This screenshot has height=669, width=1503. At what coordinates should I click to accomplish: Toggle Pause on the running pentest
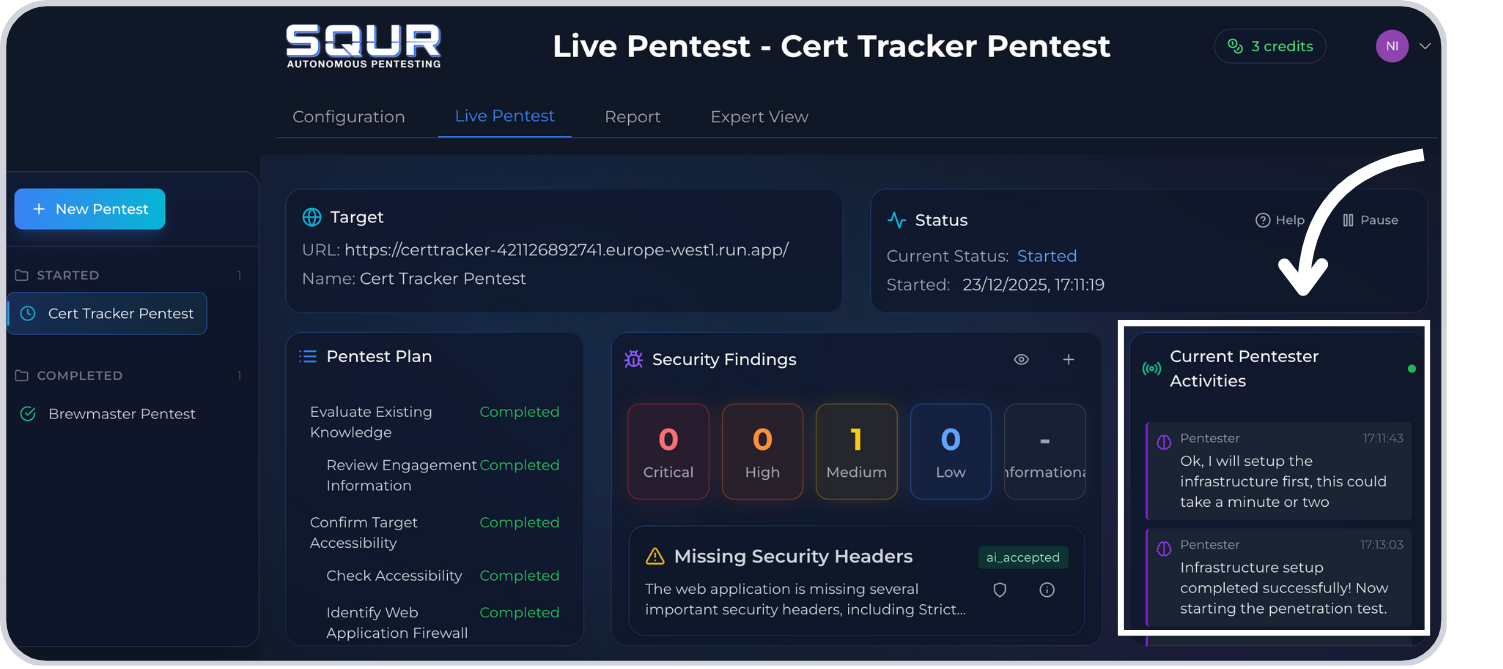pyautogui.click(x=1370, y=220)
